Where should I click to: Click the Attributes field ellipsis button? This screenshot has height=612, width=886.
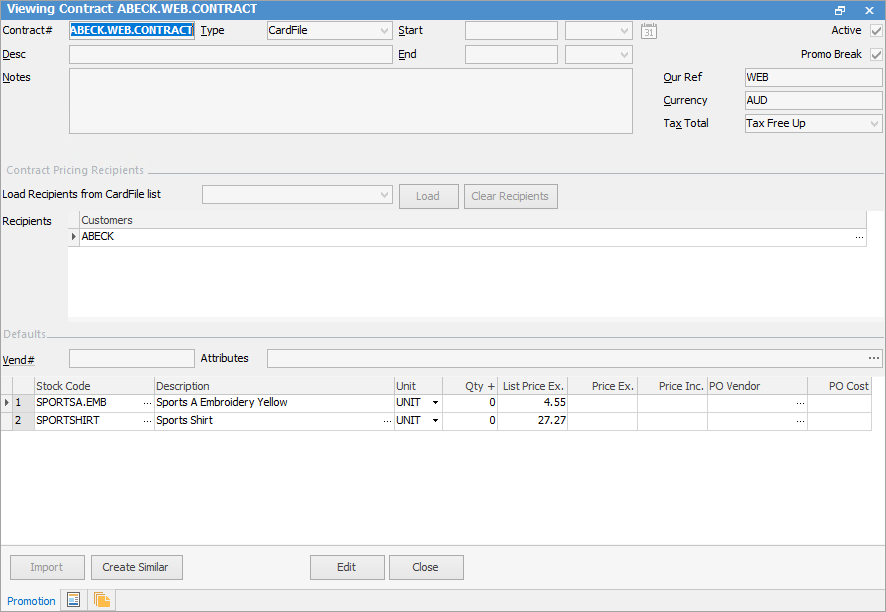coord(874,358)
